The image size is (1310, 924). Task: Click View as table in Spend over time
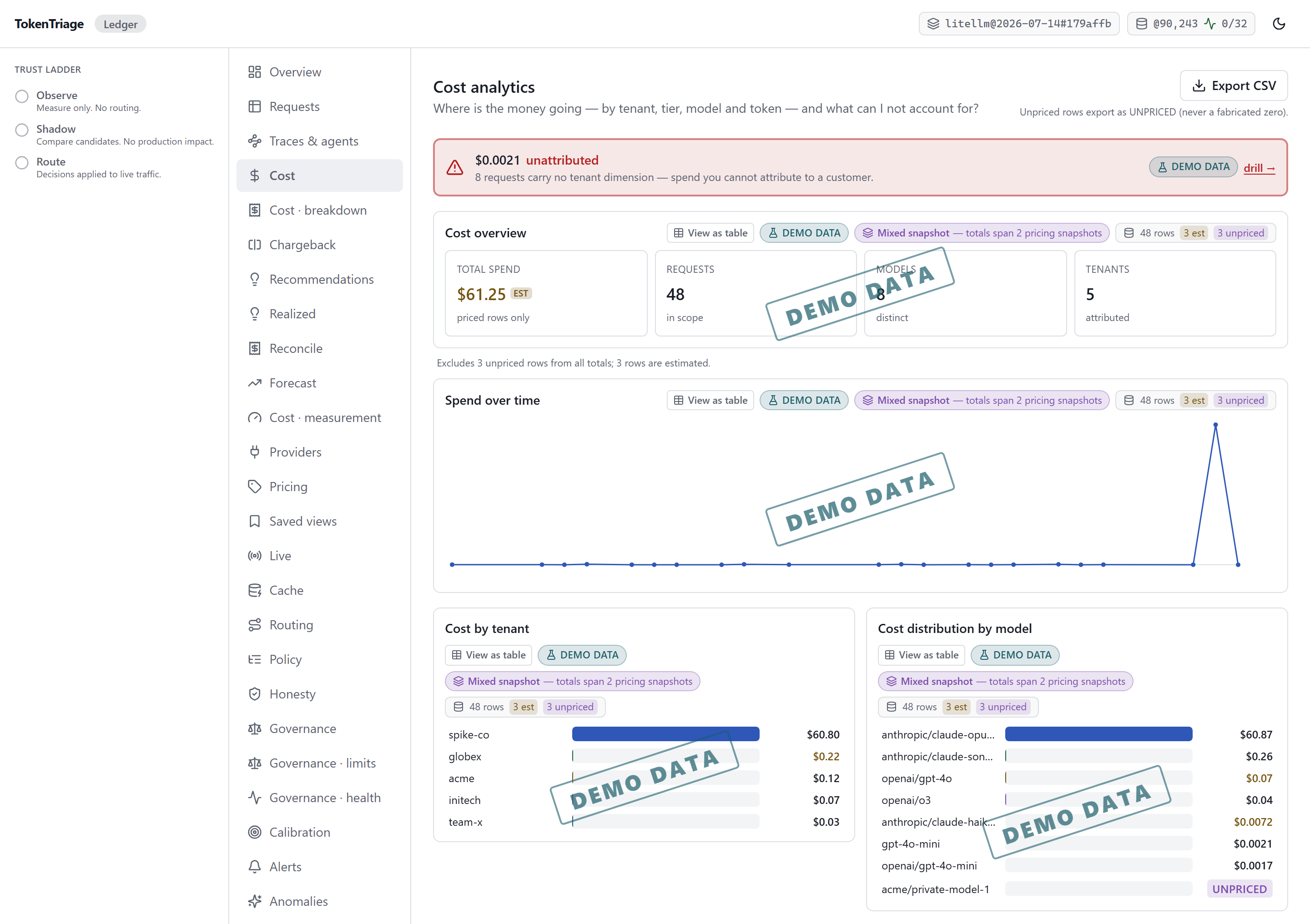(x=710, y=401)
